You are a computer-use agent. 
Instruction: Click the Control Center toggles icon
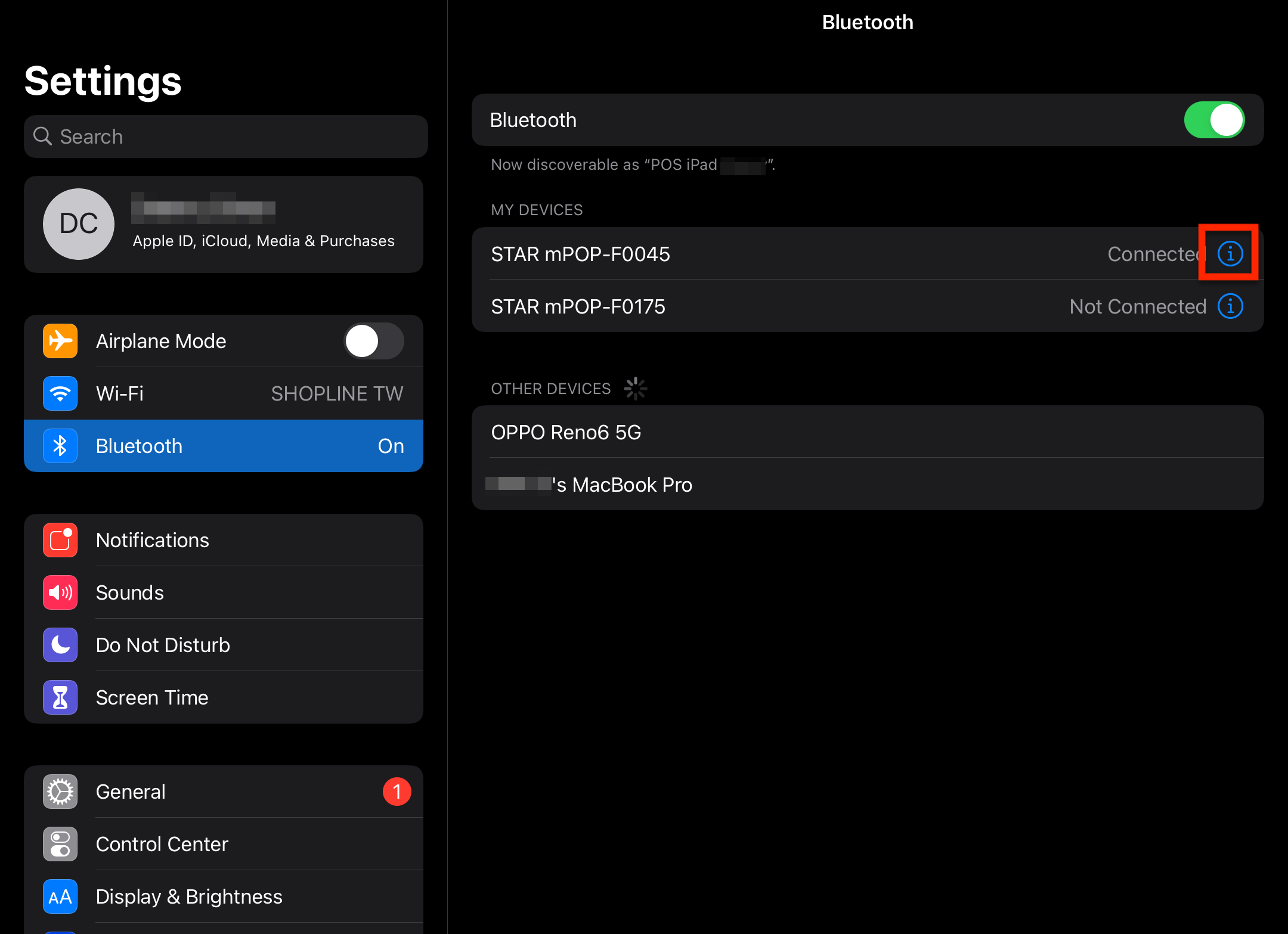(60, 844)
